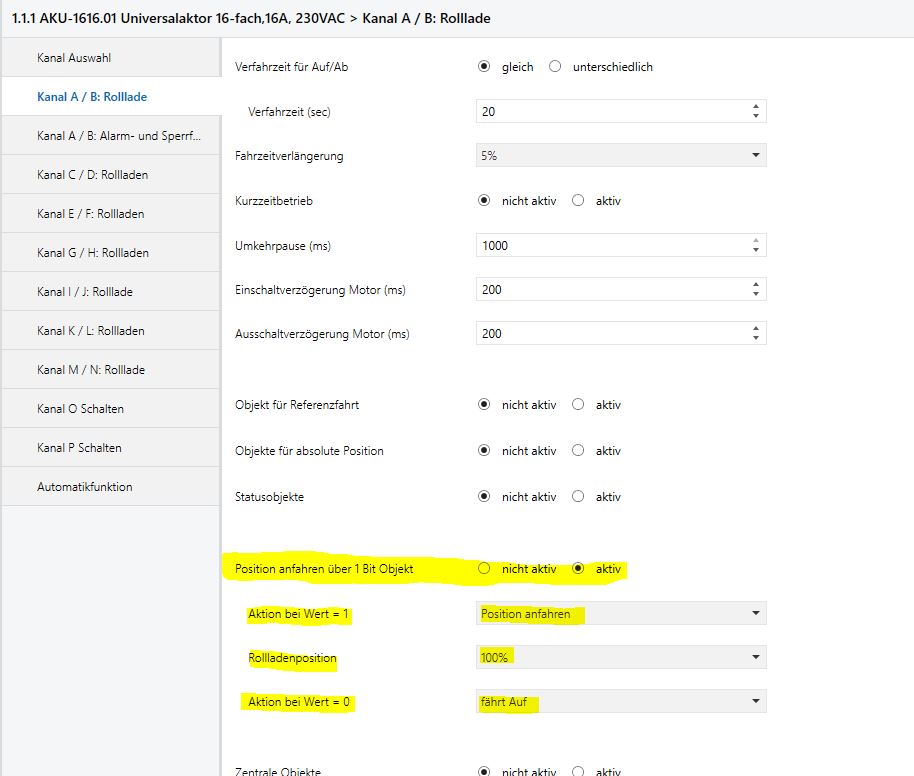Viewport: 914px width, 776px height.
Task: Click the Verfahrzeit (sec) value field
Action: [x=610, y=112]
